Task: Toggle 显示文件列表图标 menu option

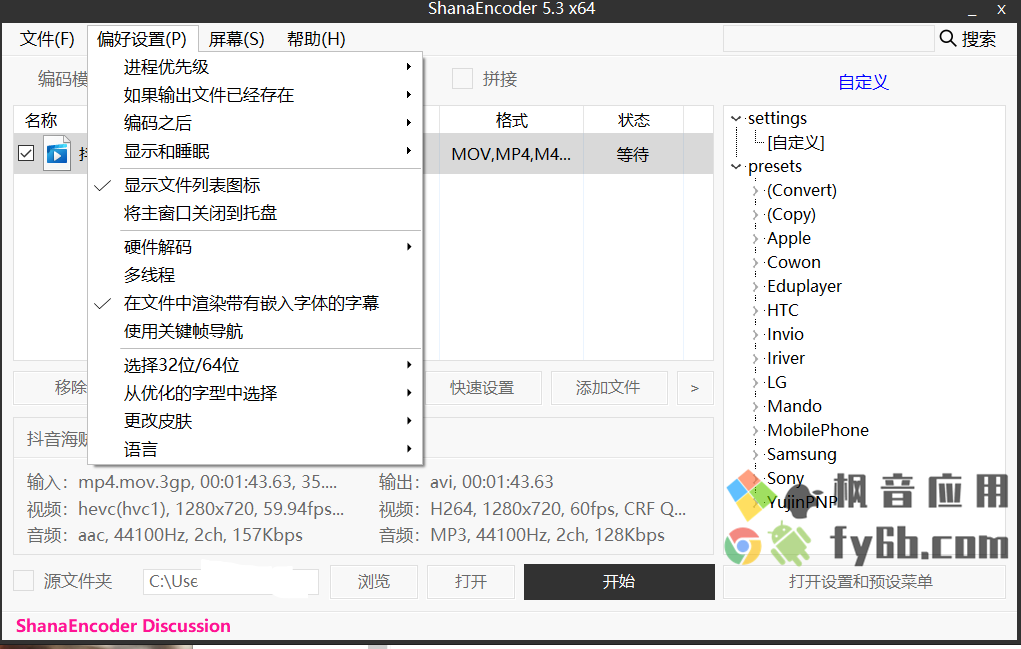Action: pos(255,185)
